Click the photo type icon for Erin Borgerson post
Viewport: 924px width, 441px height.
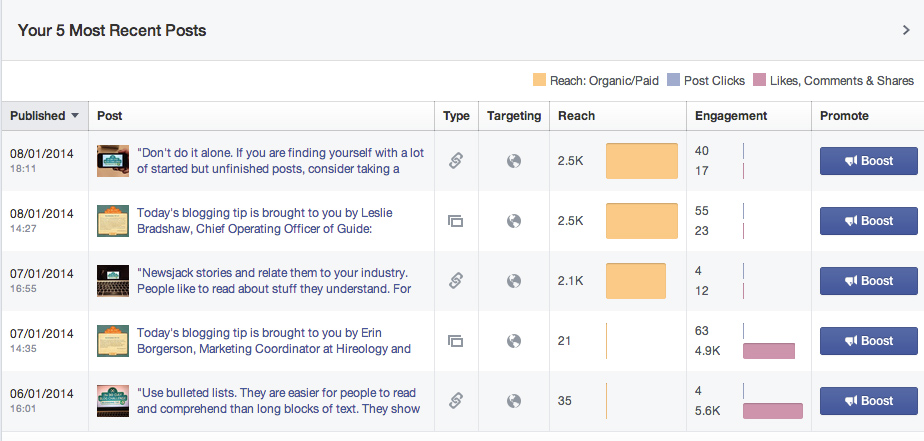[x=456, y=341]
